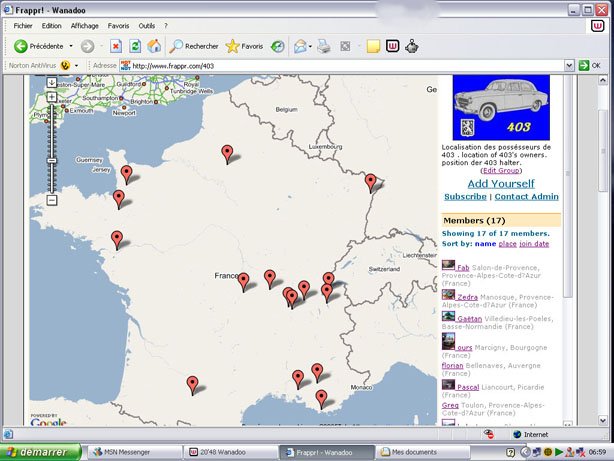Sort members by join date
The image size is (614, 461).
534,244
